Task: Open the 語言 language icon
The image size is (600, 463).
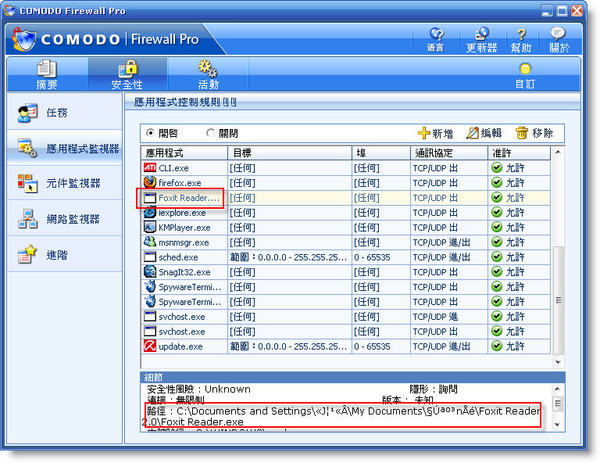Action: pyautogui.click(x=436, y=34)
